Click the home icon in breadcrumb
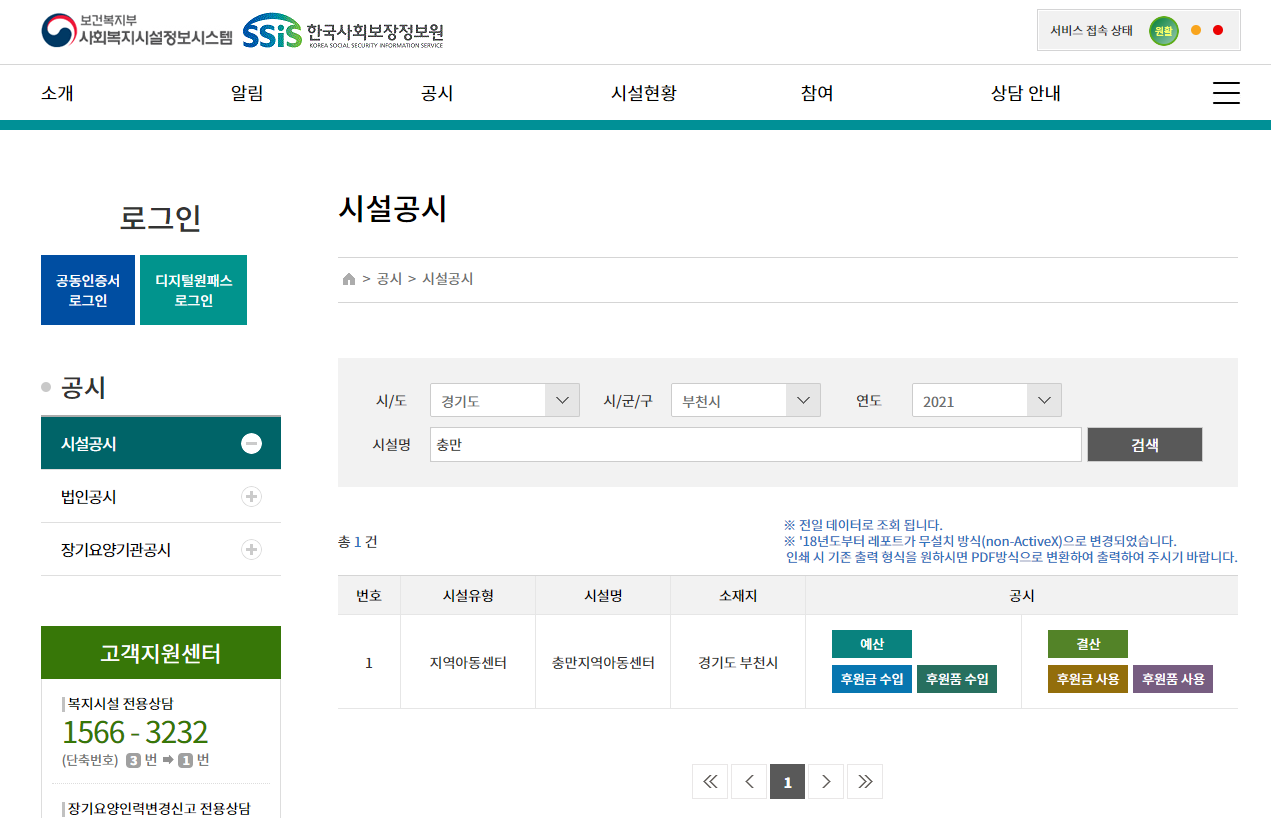 point(349,279)
